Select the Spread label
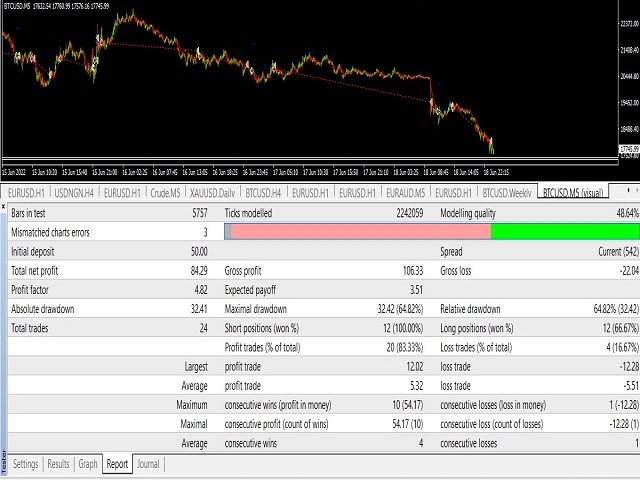The image size is (640, 480). [451, 251]
